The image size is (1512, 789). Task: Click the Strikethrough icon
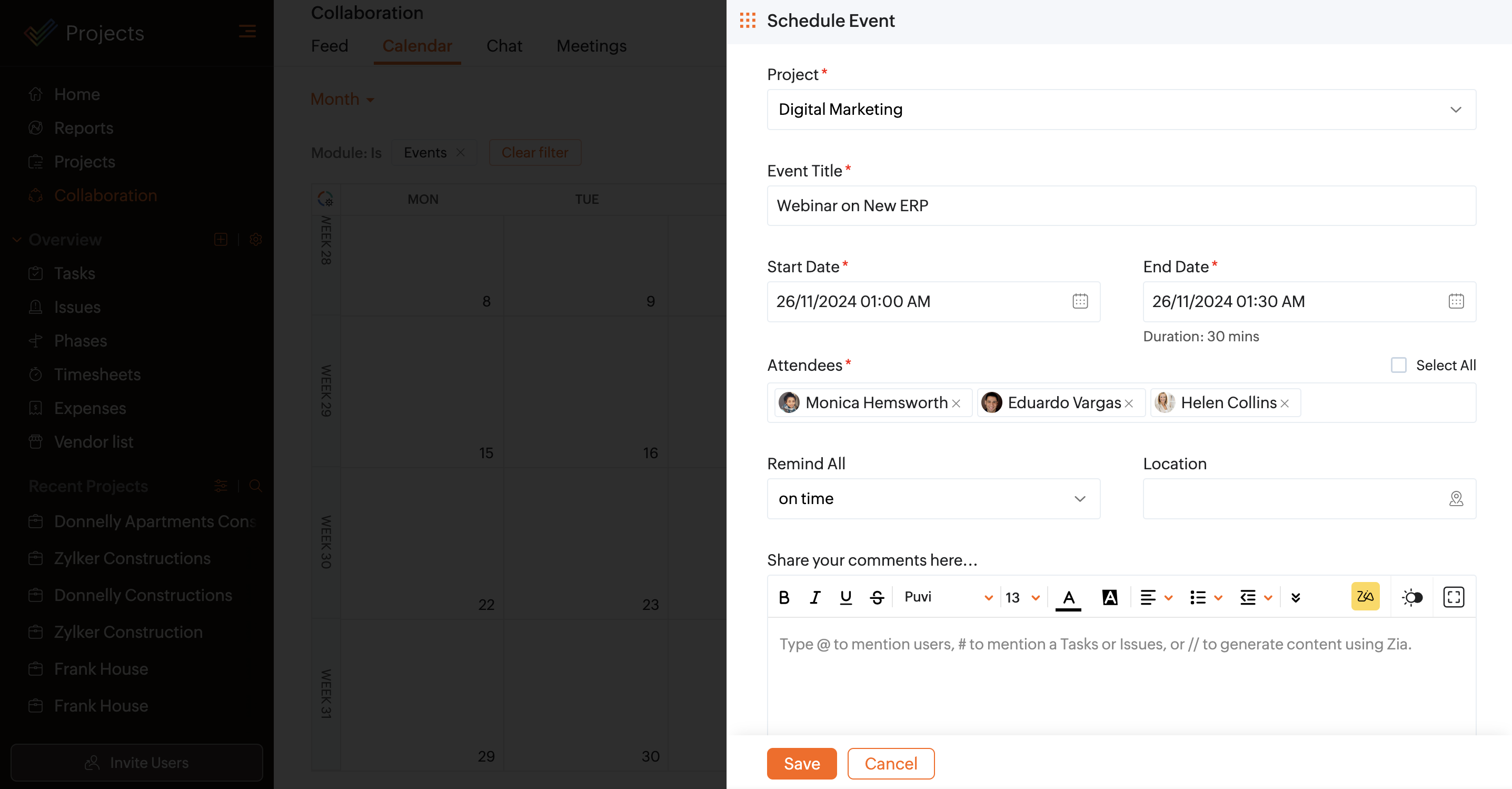point(877,597)
